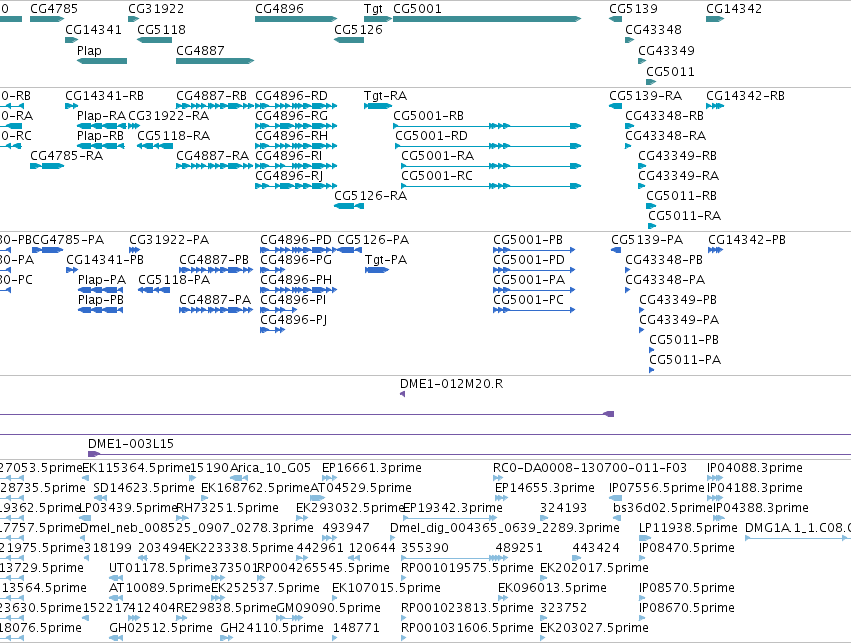Screen dimensions: 851x643
Task: Click the CG4785 gene label
Action: click(54, 9)
